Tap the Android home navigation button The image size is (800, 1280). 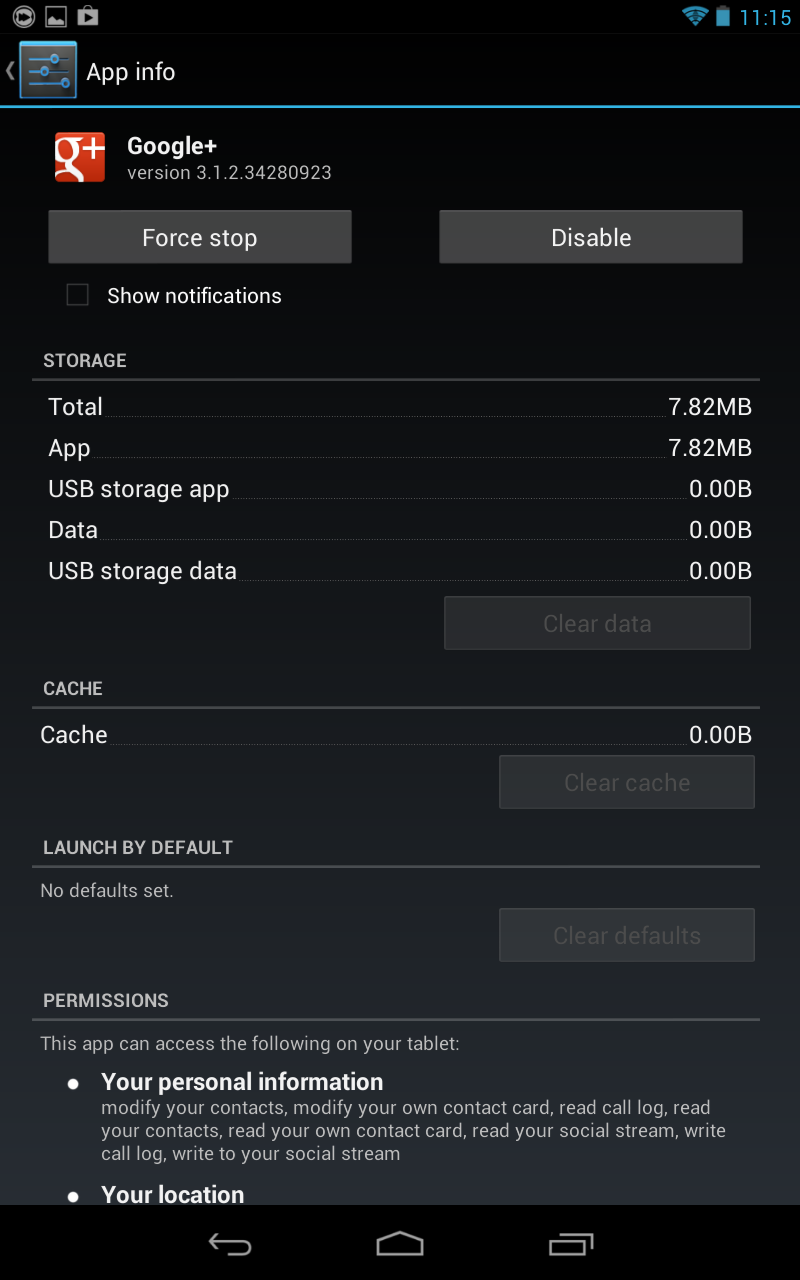click(x=400, y=1243)
